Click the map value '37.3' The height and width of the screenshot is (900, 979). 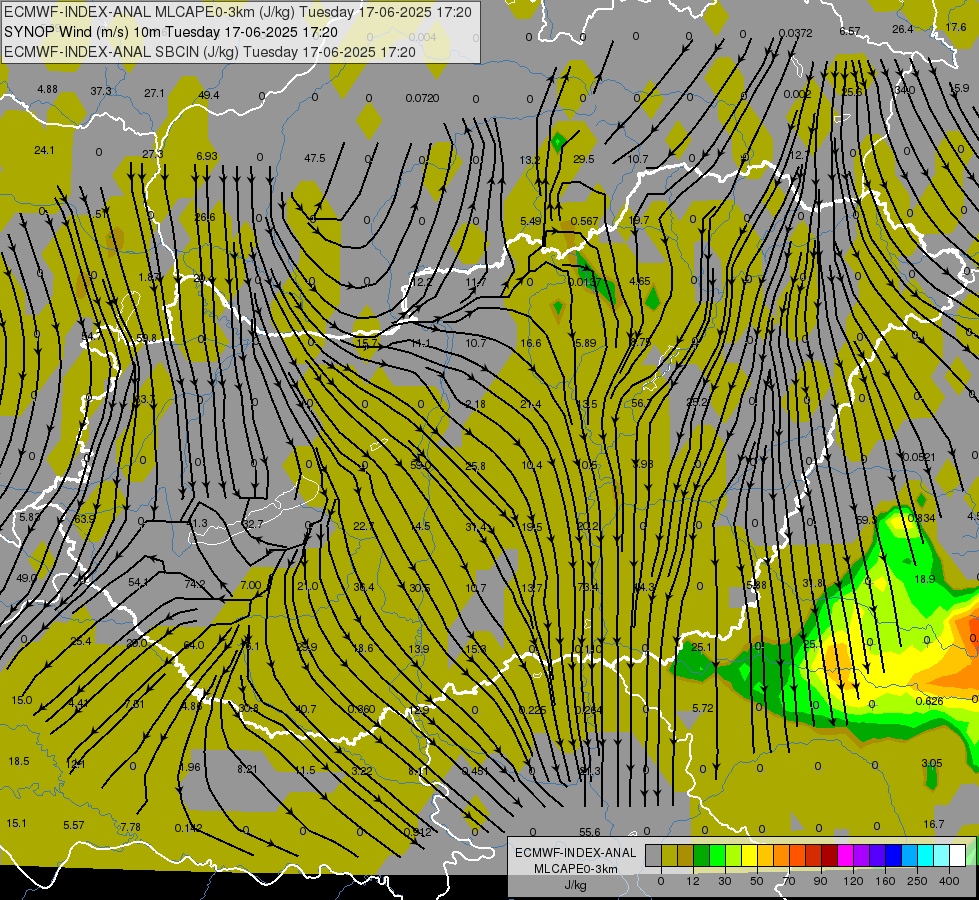[x=101, y=91]
